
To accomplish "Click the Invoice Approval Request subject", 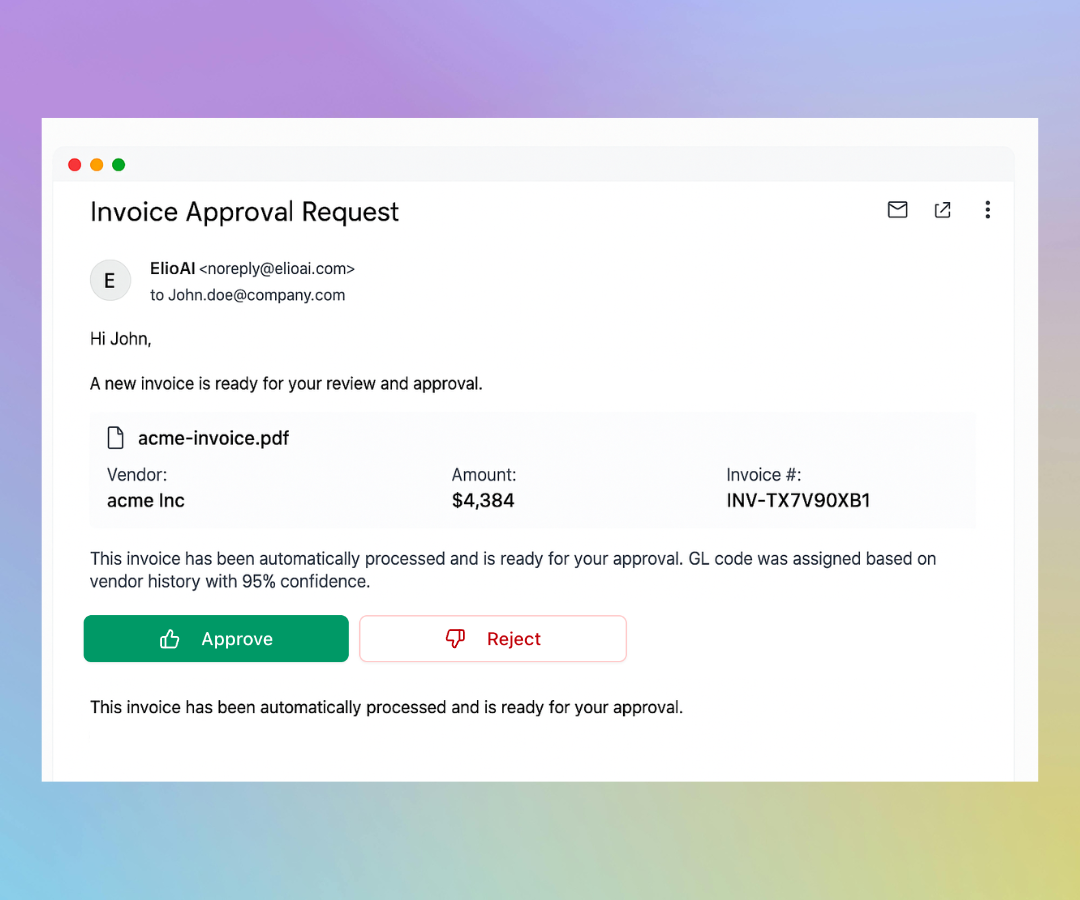I will point(245,211).
